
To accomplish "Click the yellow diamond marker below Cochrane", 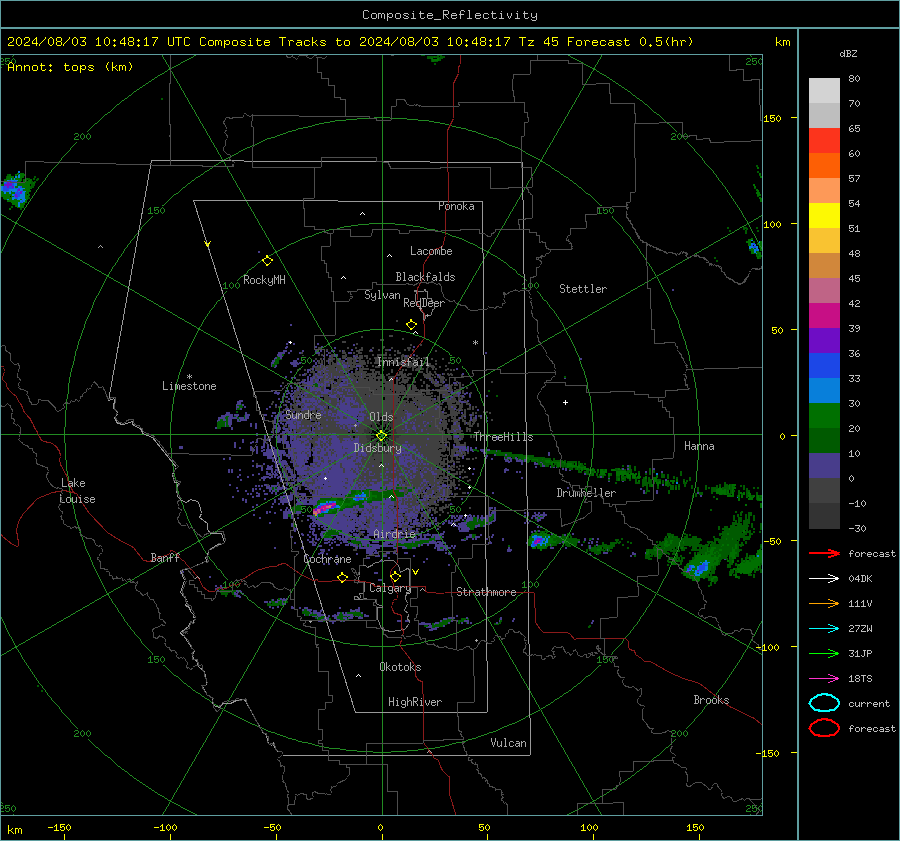I will tap(343, 577).
